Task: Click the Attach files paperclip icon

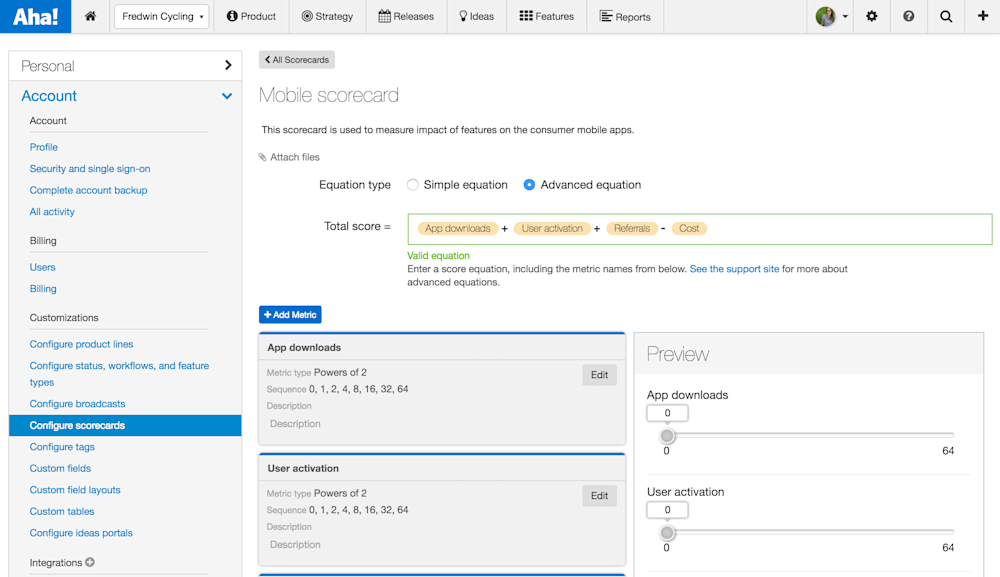Action: (262, 157)
